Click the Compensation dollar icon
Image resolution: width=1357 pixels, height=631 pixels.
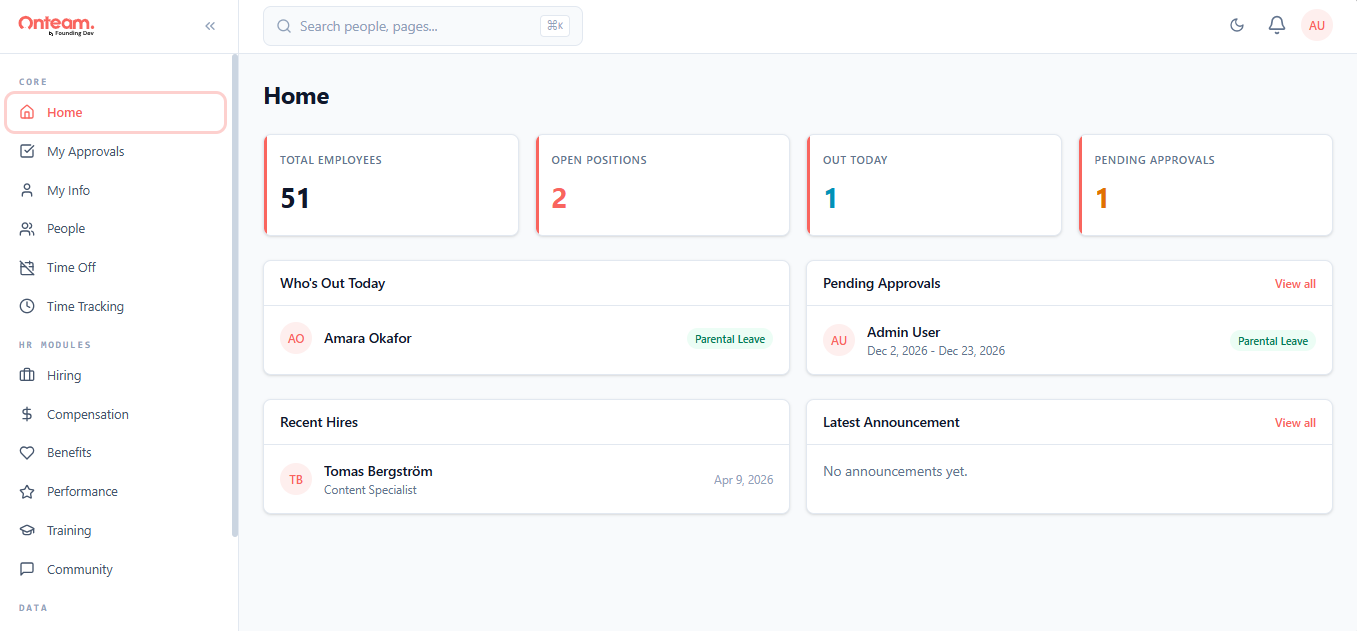[28, 415]
